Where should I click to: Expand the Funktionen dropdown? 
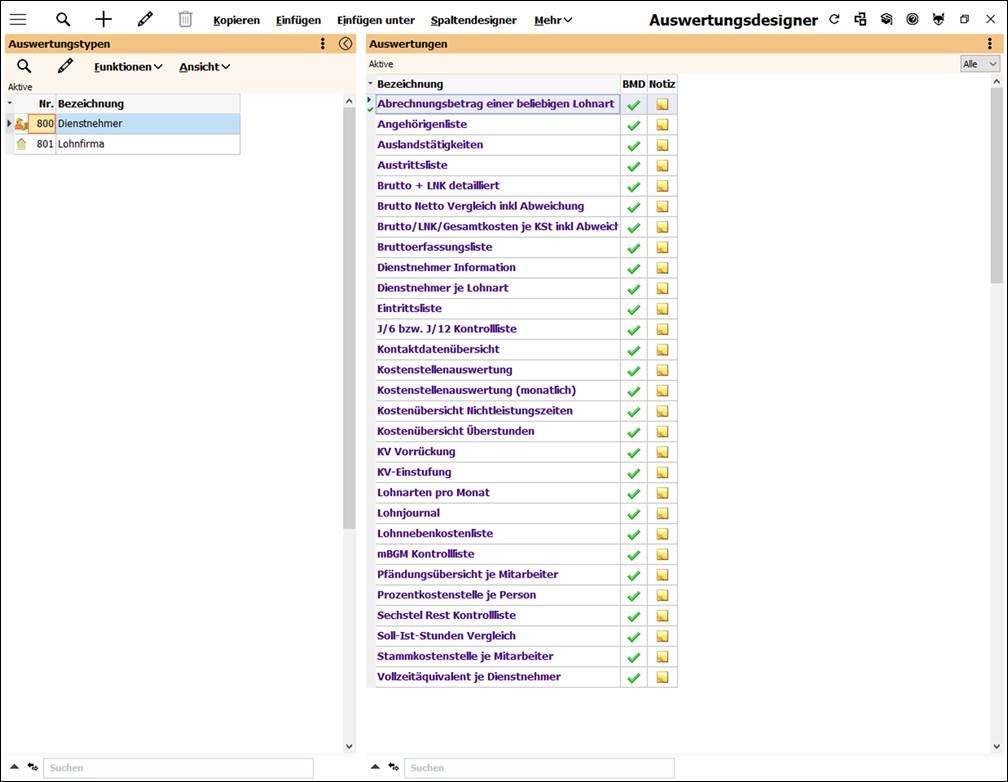tap(128, 67)
